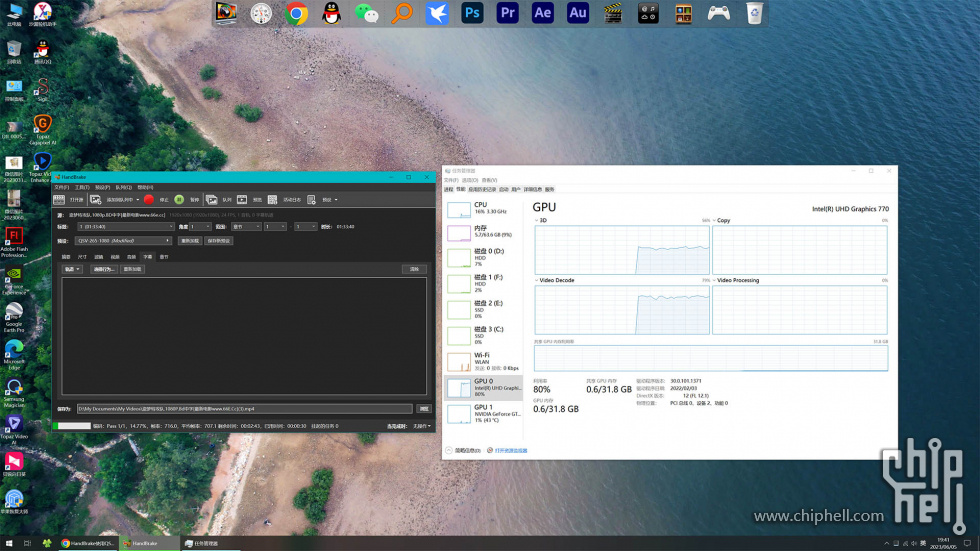The height and width of the screenshot is (551, 980).
Task: Open the QSV-265-1080 preset dropdown
Action: tap(123, 241)
